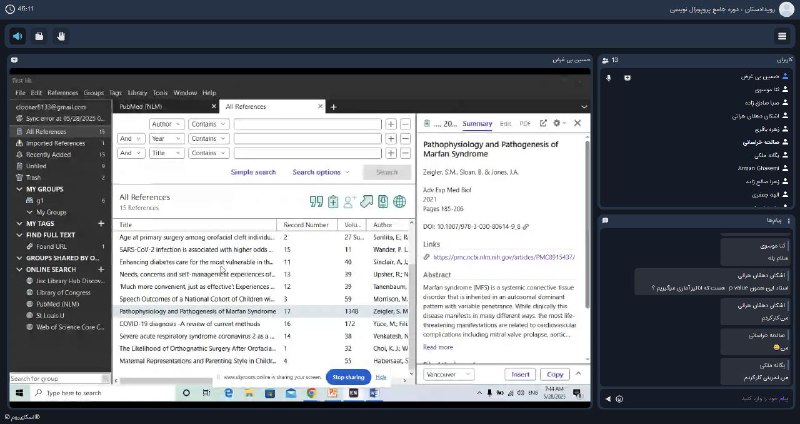Open the And operator dropdown for Year row
800x424 pixels.
(x=131, y=138)
